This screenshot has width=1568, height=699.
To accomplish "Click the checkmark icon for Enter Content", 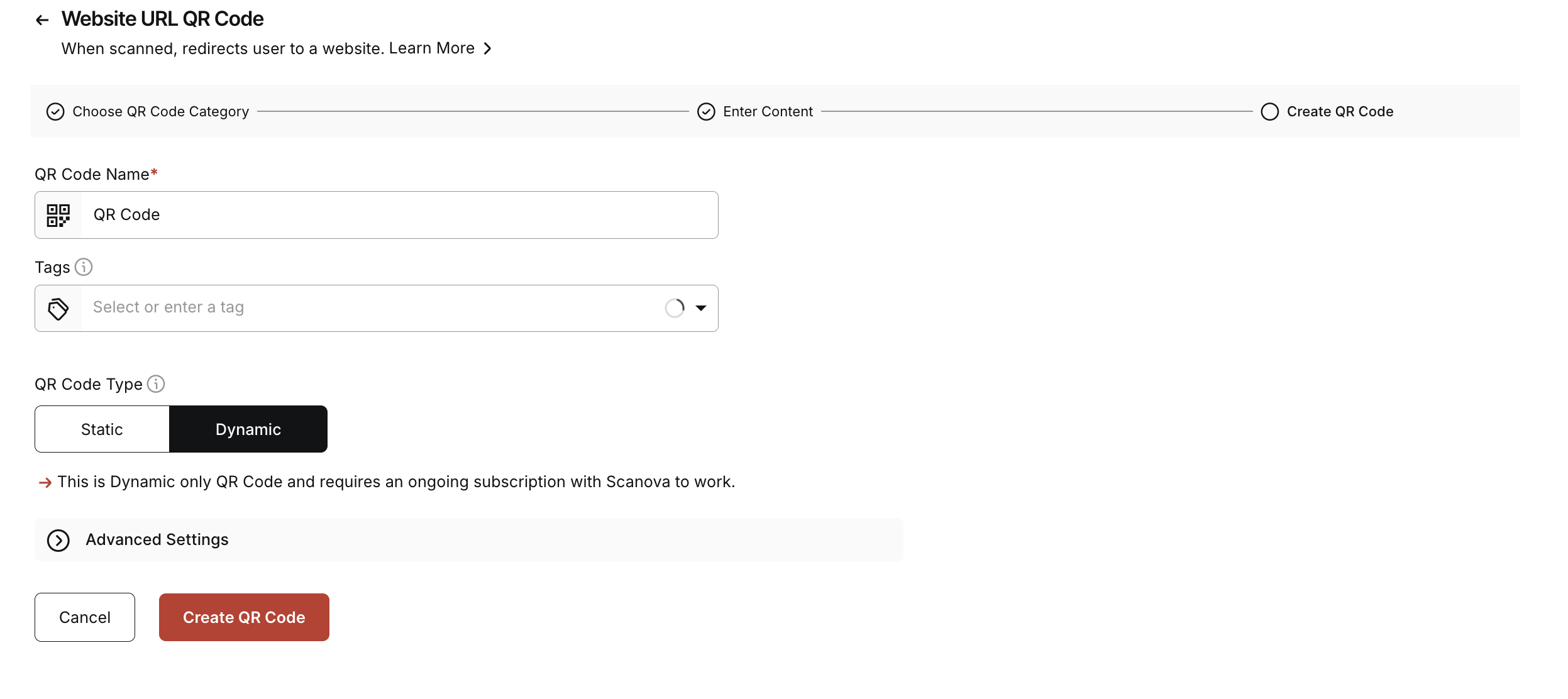I will click(706, 112).
